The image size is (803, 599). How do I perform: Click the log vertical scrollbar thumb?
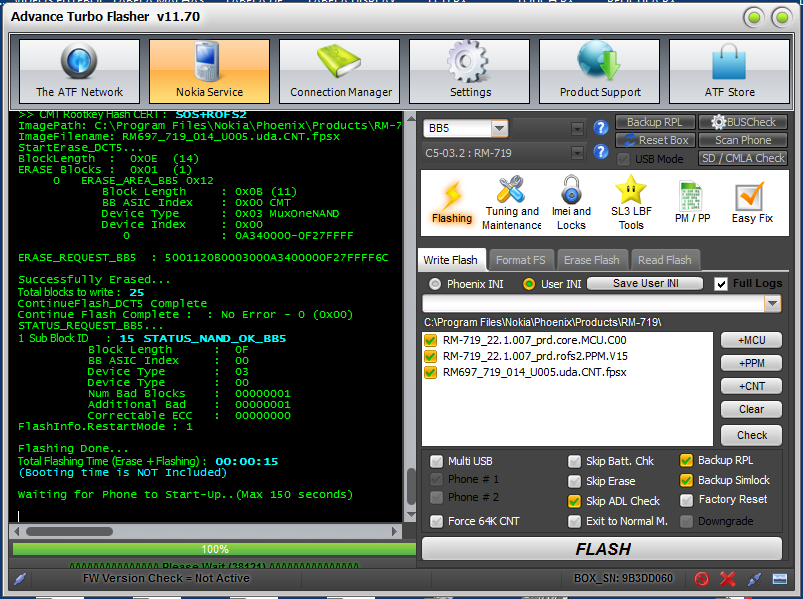410,486
